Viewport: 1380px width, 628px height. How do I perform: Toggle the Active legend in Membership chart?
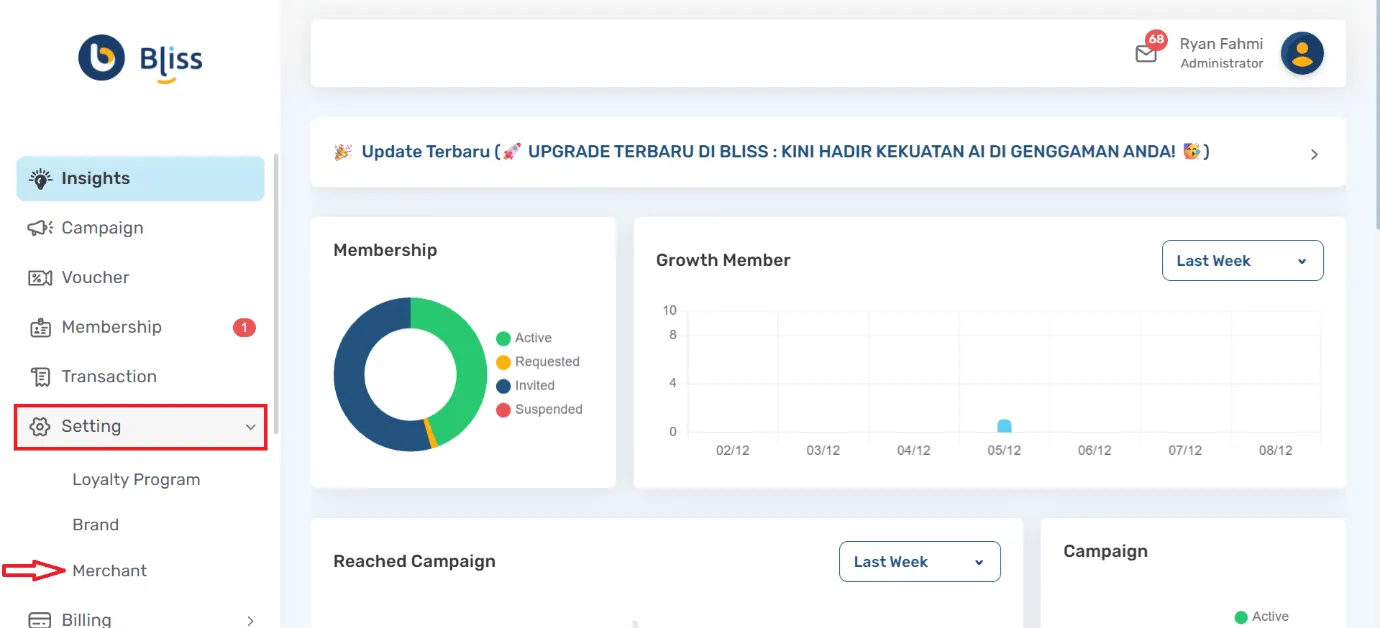coord(524,338)
